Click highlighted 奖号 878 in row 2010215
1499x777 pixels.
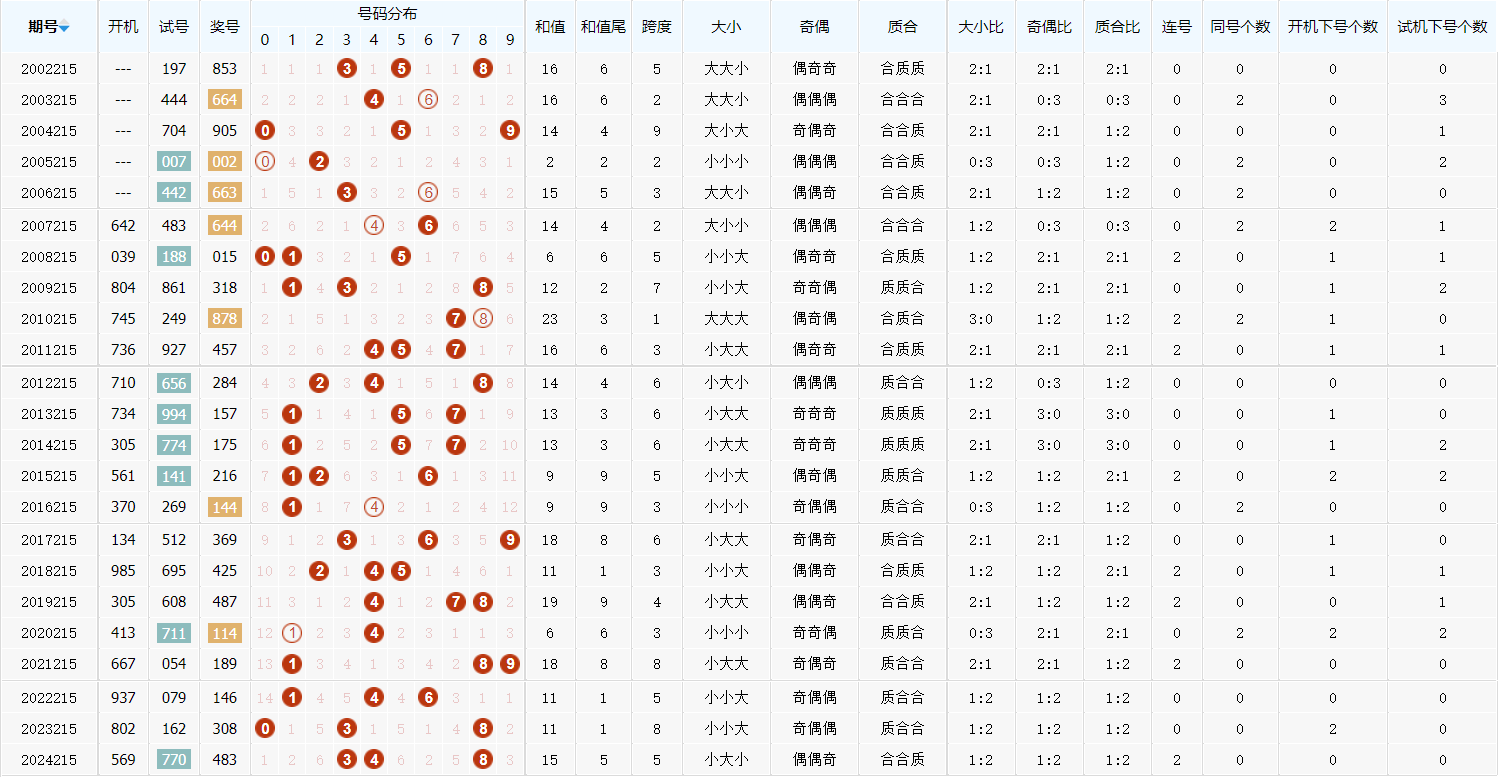[x=225, y=318]
